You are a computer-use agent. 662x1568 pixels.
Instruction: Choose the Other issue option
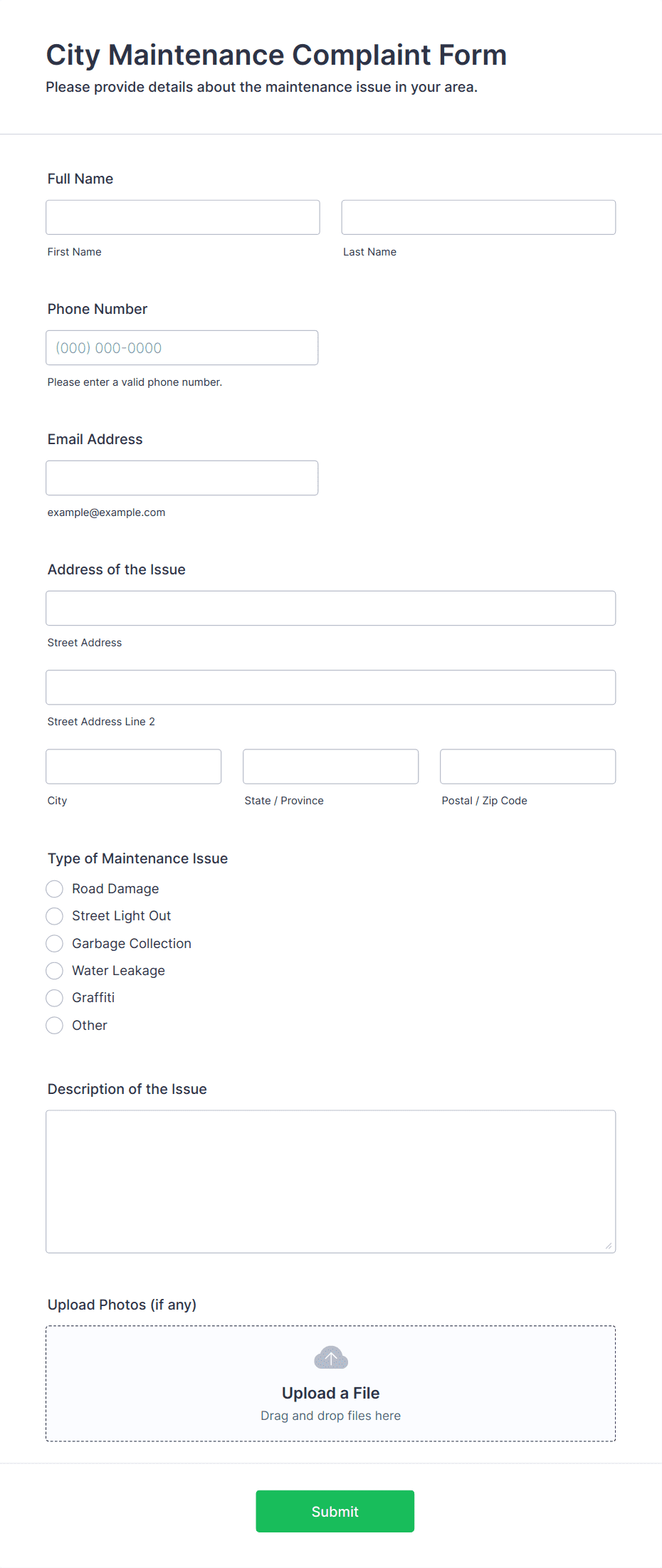pos(54,1025)
